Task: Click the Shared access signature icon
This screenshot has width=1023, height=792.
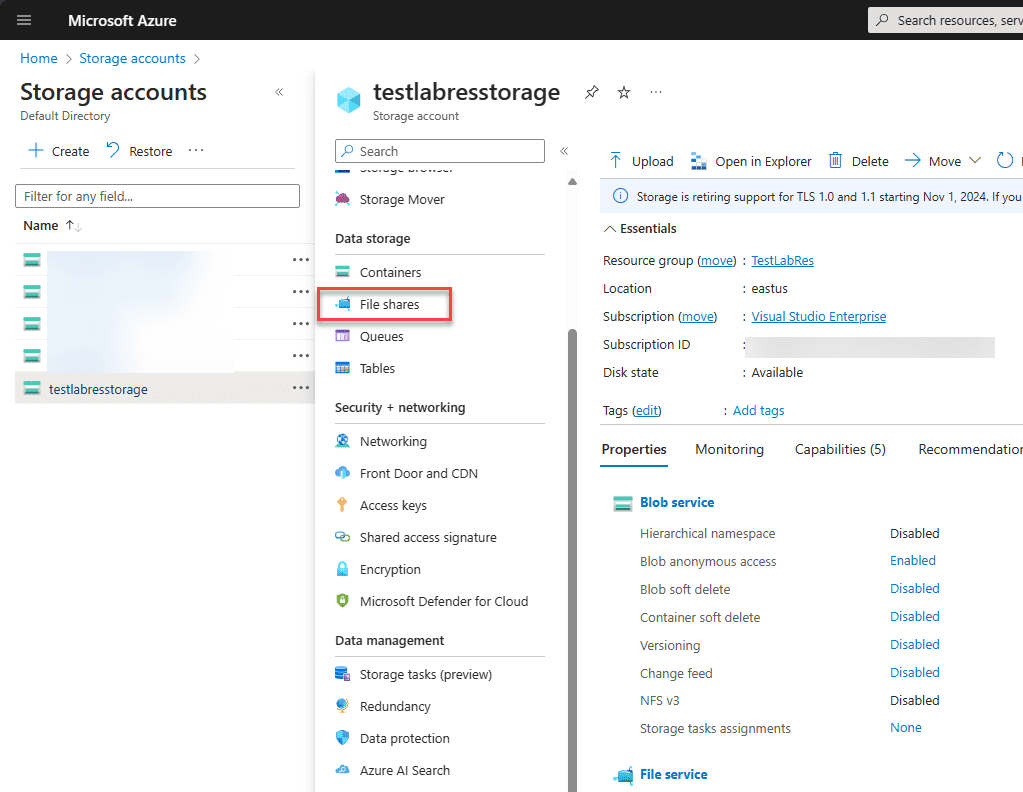Action: pyautogui.click(x=343, y=537)
